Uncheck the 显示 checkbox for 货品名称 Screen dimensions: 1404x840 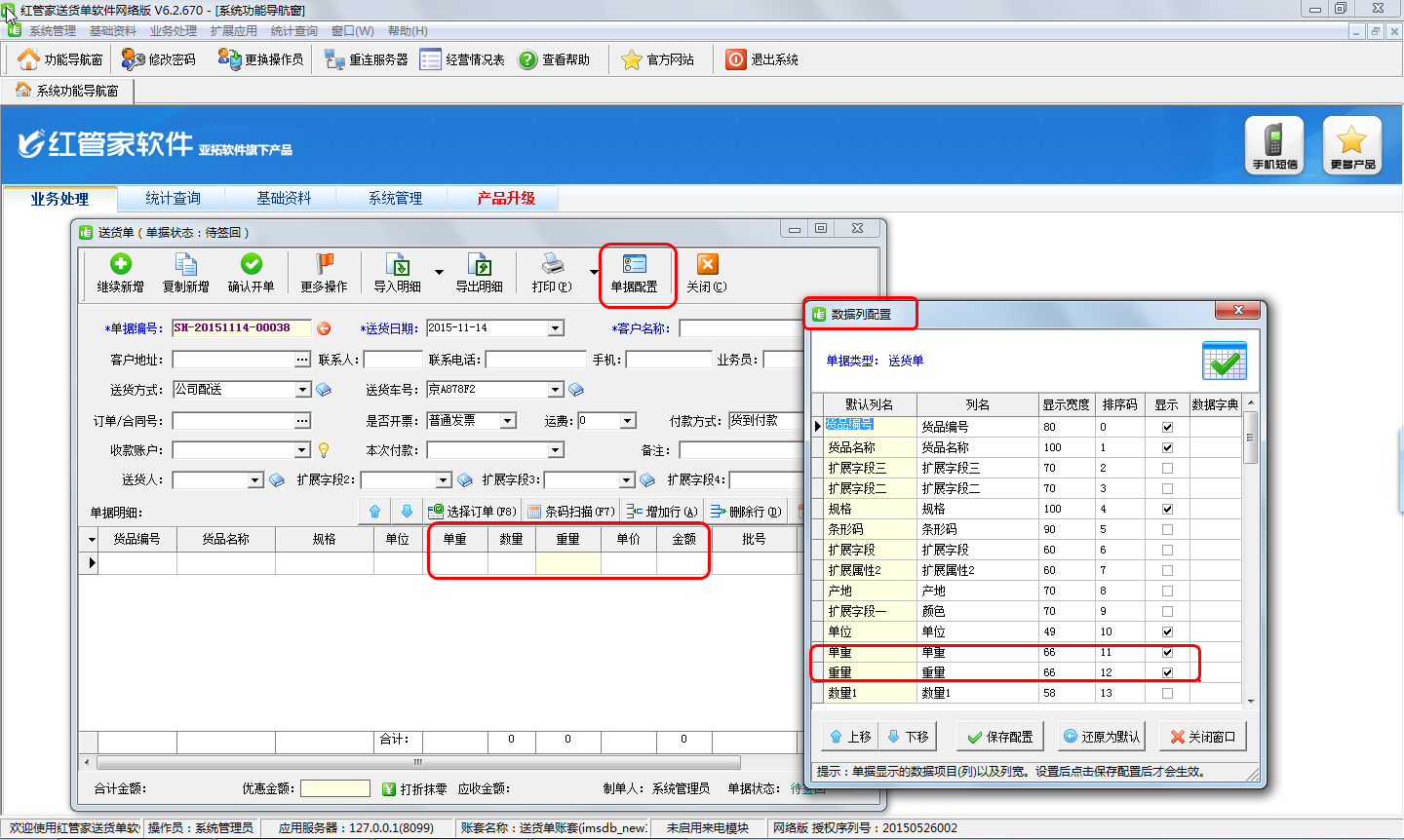1167,447
